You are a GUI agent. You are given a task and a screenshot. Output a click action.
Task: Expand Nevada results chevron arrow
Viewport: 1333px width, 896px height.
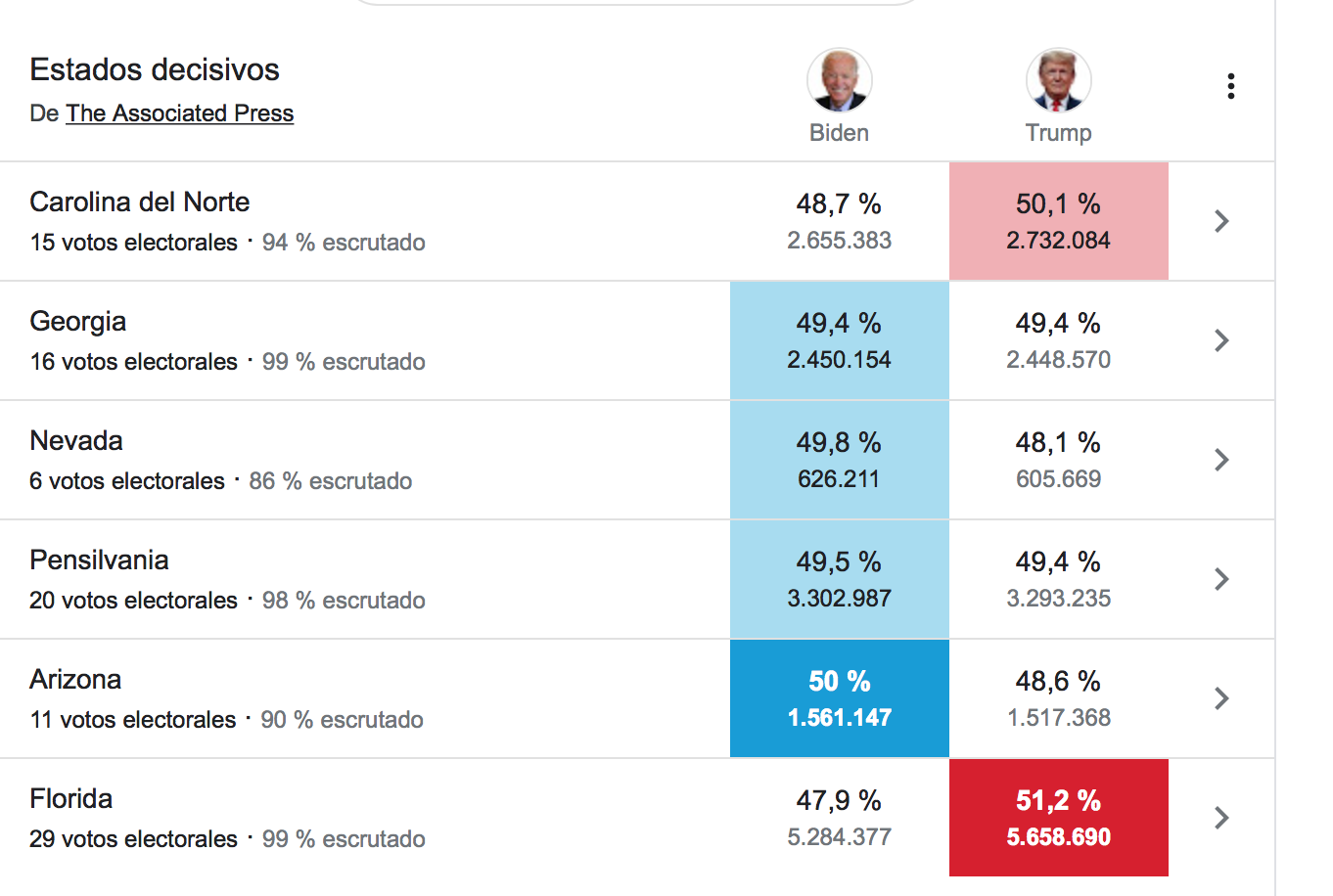(x=1221, y=460)
